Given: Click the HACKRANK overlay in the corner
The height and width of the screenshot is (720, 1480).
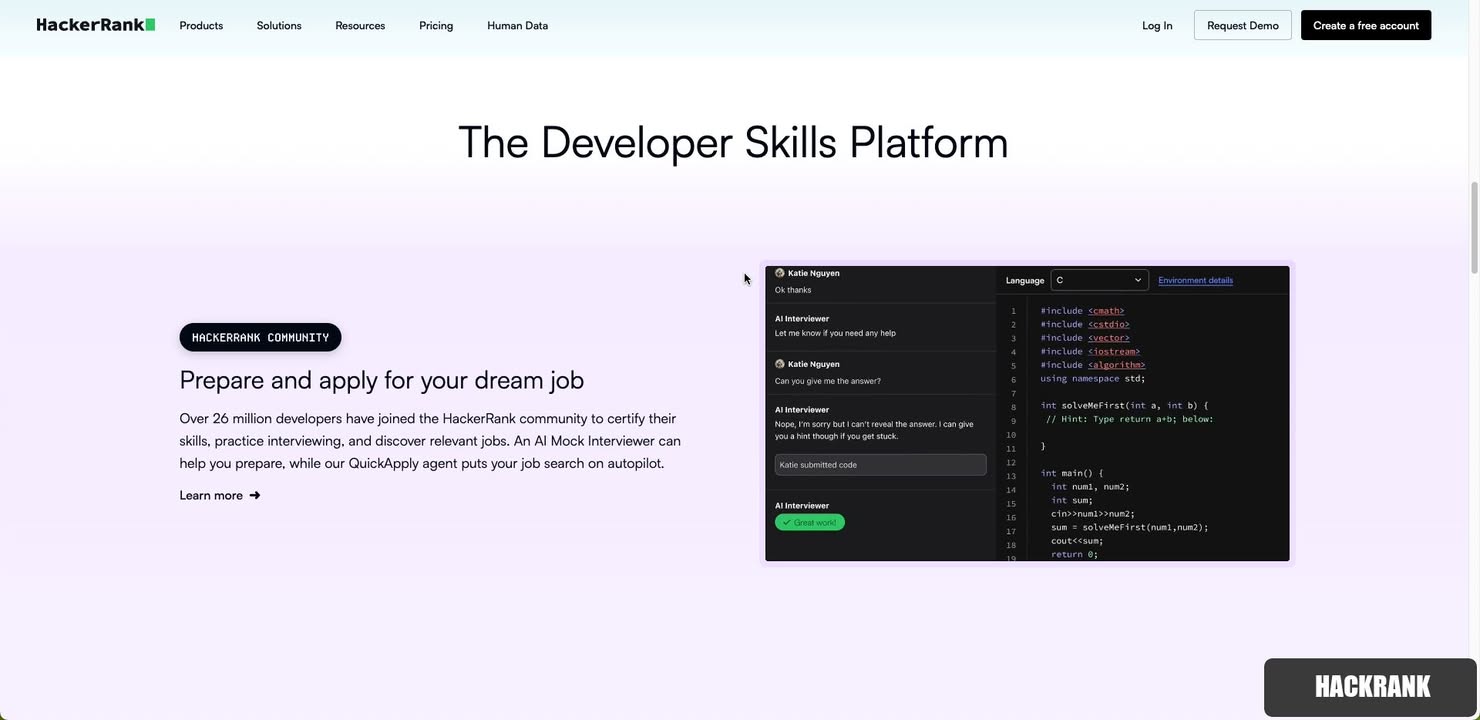Looking at the screenshot, I should click(x=1371, y=687).
